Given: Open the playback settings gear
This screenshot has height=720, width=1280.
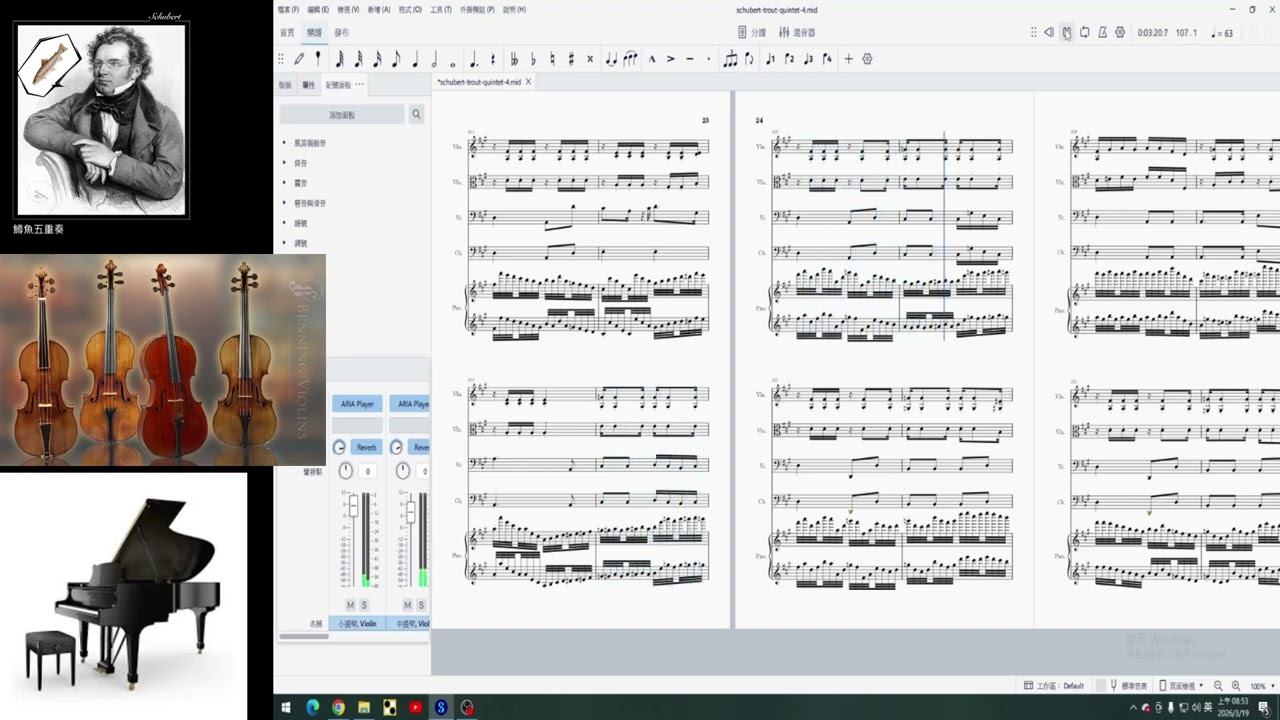Looking at the screenshot, I should click(1120, 33).
